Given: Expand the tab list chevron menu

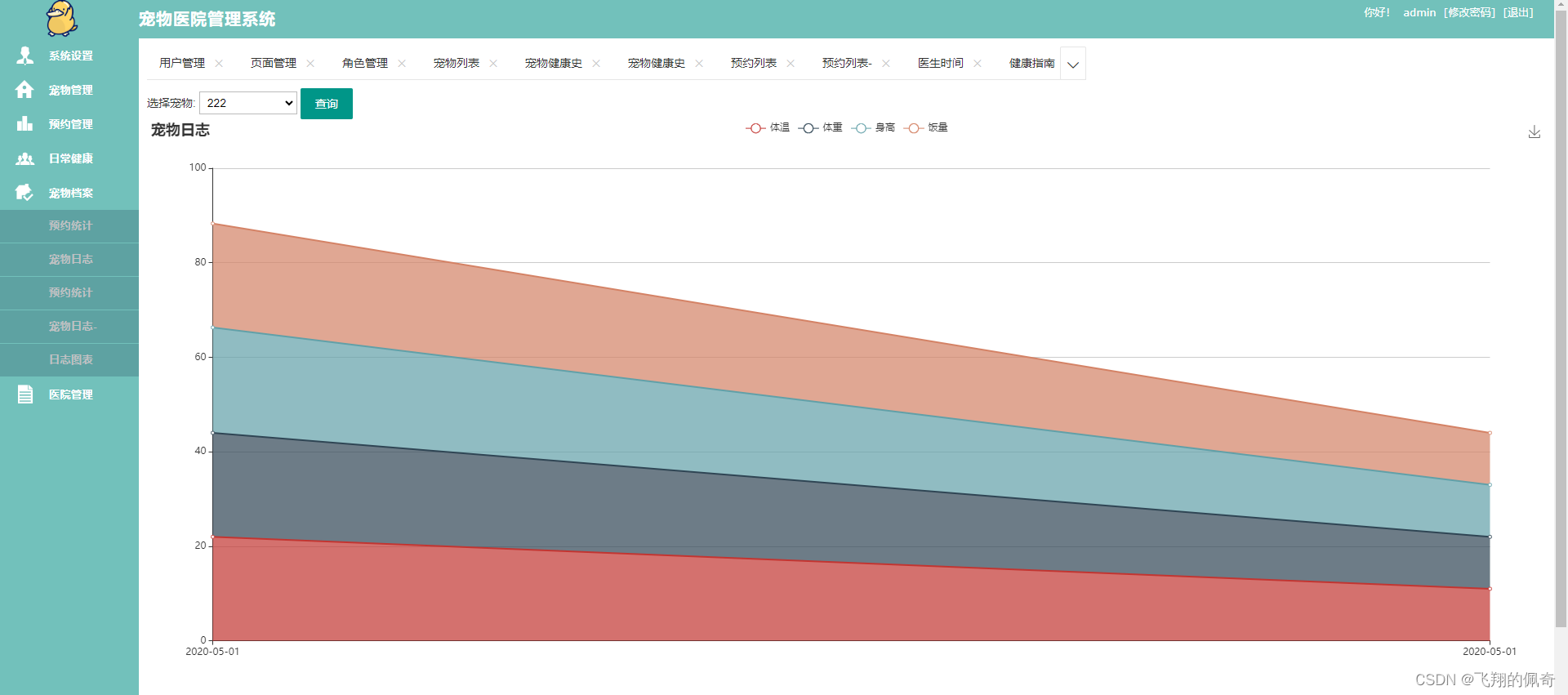Looking at the screenshot, I should tap(1073, 64).
